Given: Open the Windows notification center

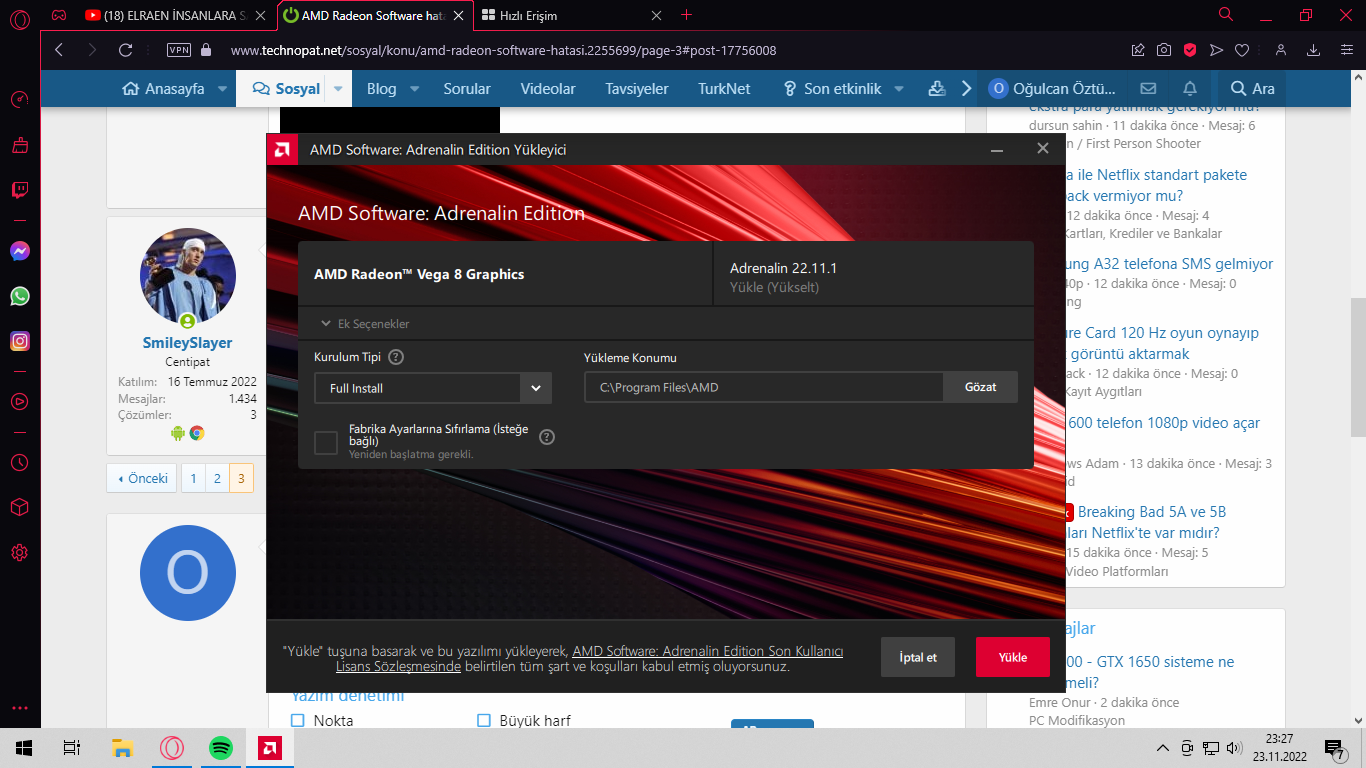Looking at the screenshot, I should tap(1334, 747).
